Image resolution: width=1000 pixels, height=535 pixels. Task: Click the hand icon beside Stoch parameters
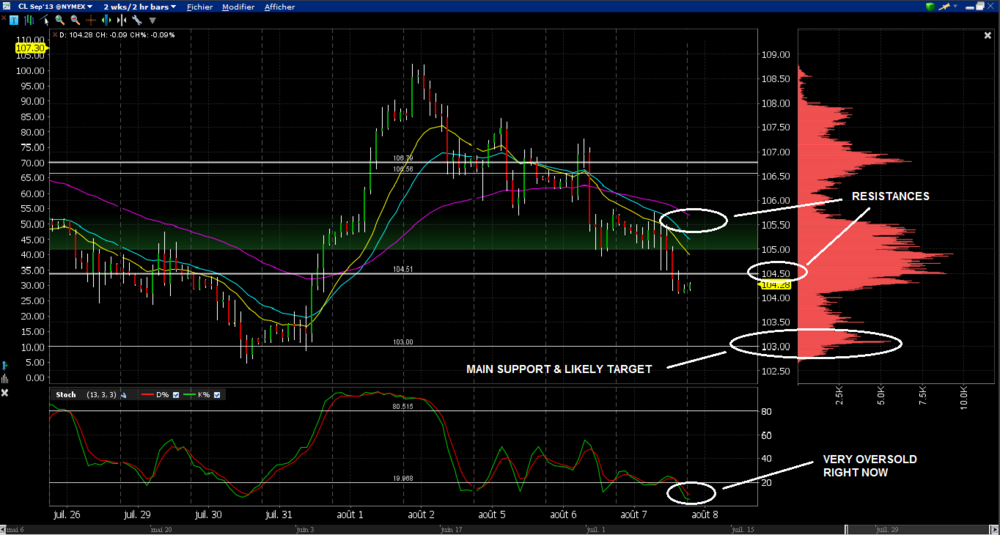tap(124, 395)
